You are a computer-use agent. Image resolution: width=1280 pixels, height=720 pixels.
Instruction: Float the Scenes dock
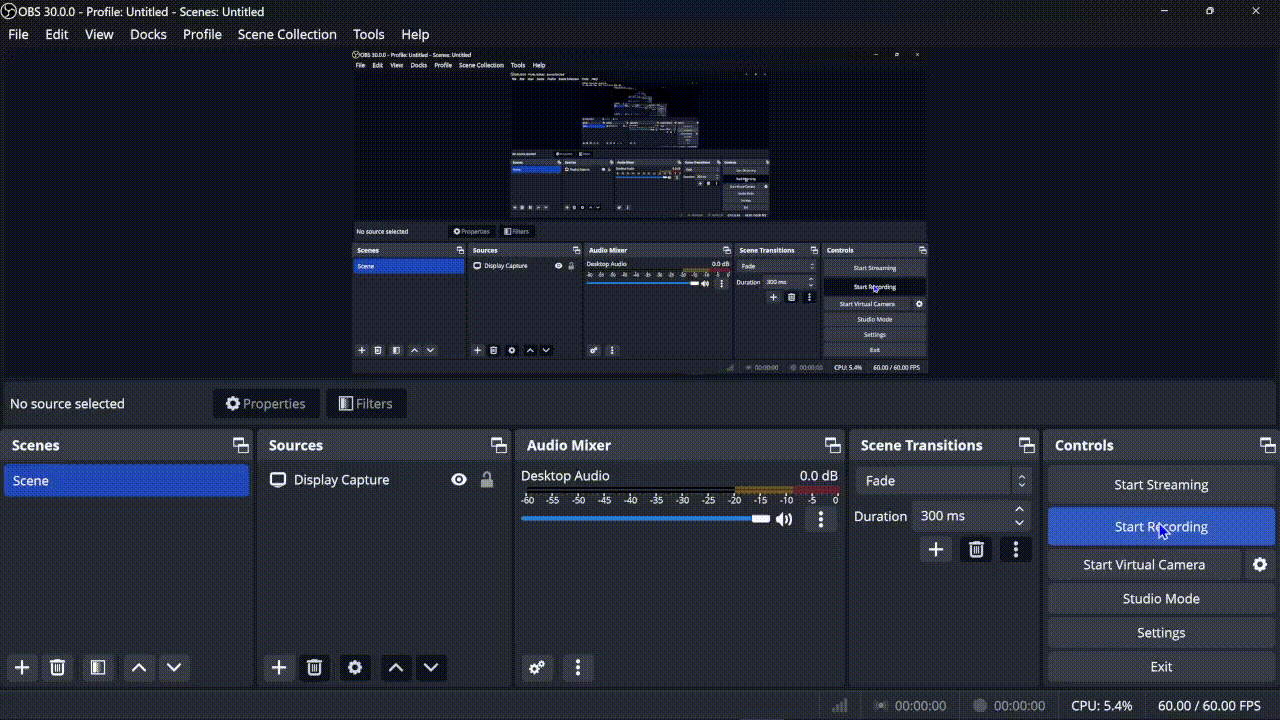(x=240, y=445)
